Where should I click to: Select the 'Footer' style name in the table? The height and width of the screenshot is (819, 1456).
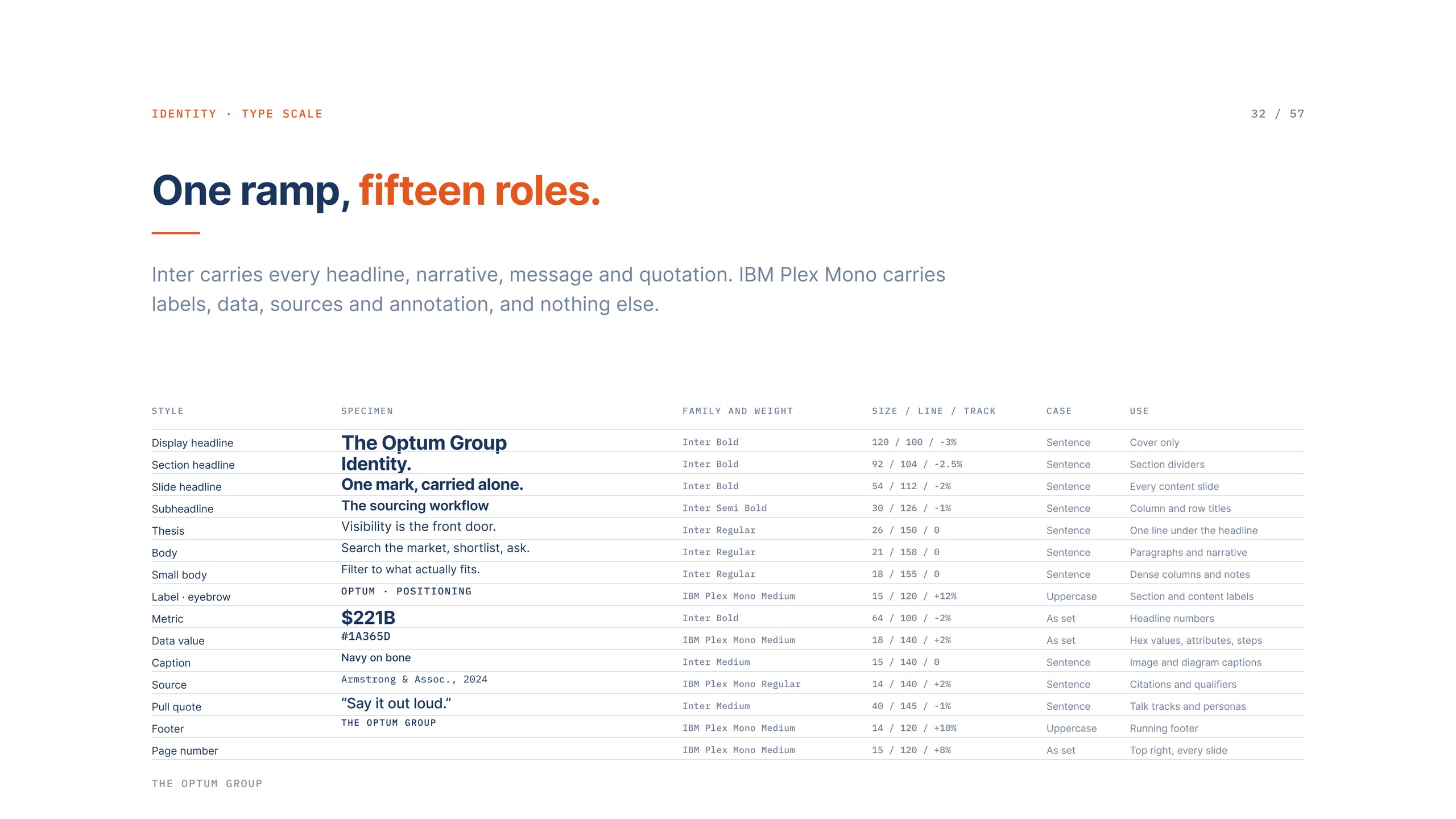tap(168, 729)
